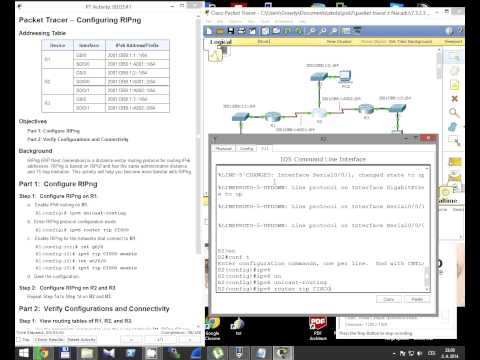Open the Drawing Palette icon
Image resolution: width=480 pixels, height=360 pixels.
pyautogui.click(x=346, y=31)
